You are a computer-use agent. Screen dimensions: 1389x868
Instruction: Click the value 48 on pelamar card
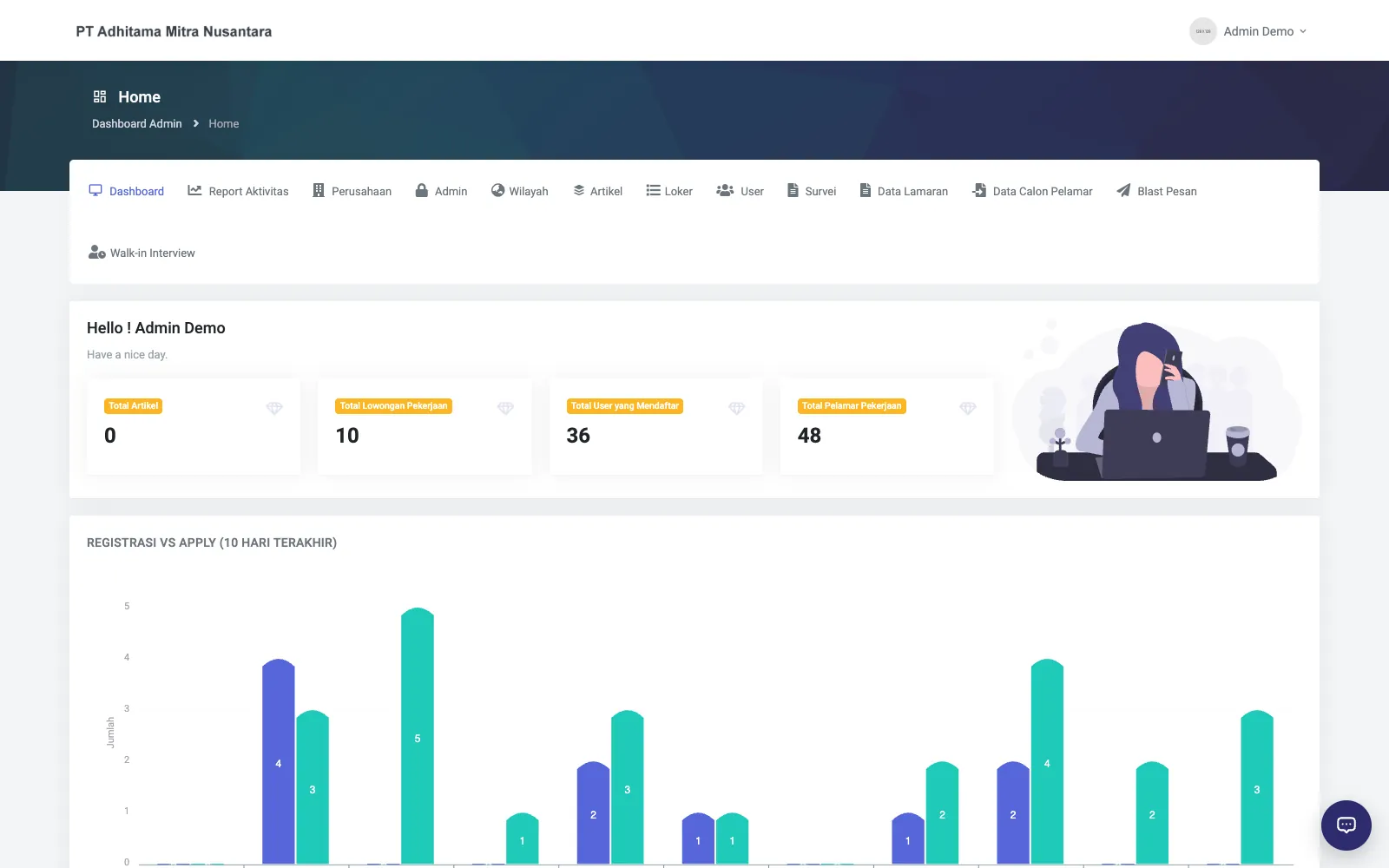click(x=809, y=436)
